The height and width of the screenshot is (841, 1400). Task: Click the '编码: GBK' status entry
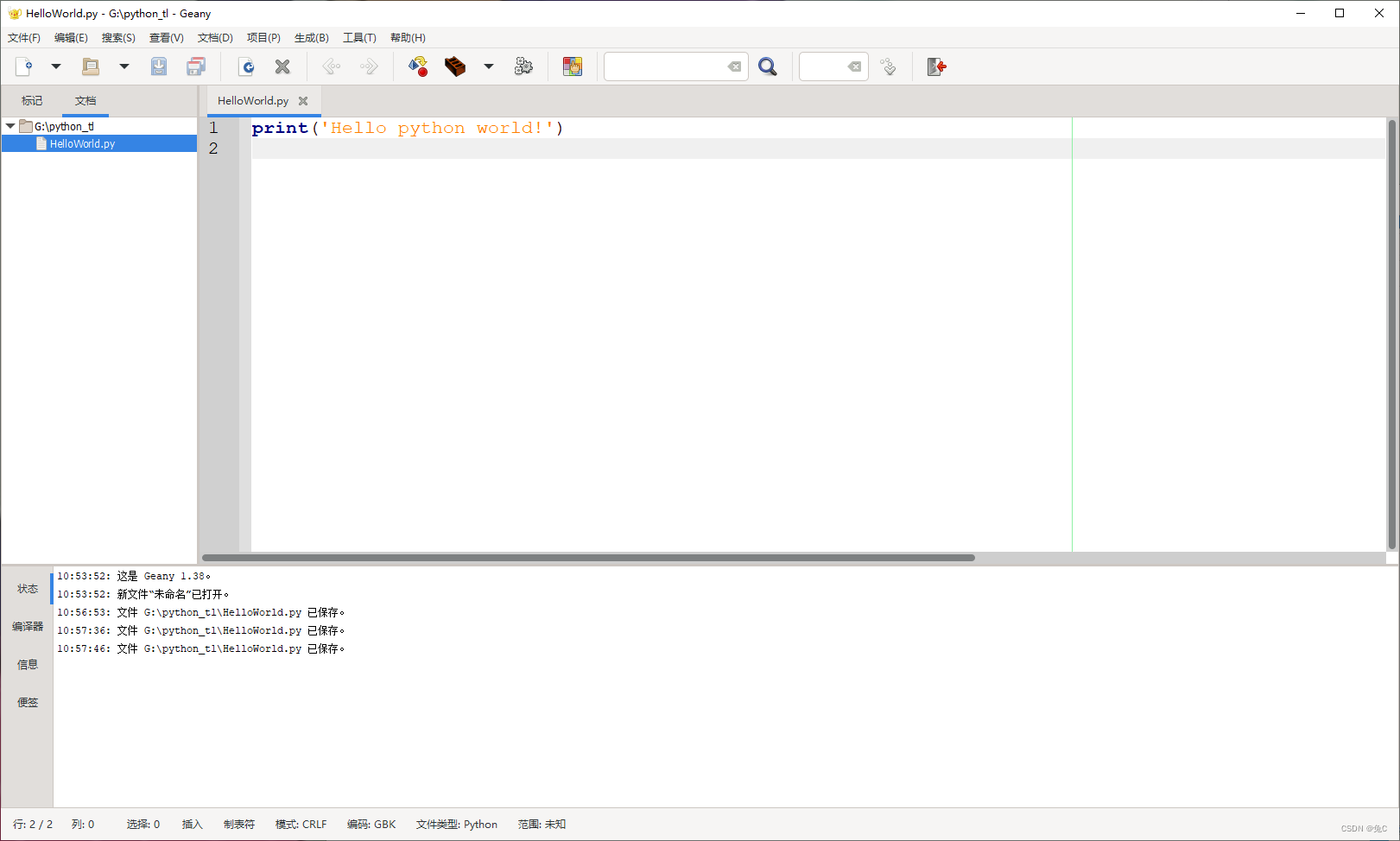point(371,825)
